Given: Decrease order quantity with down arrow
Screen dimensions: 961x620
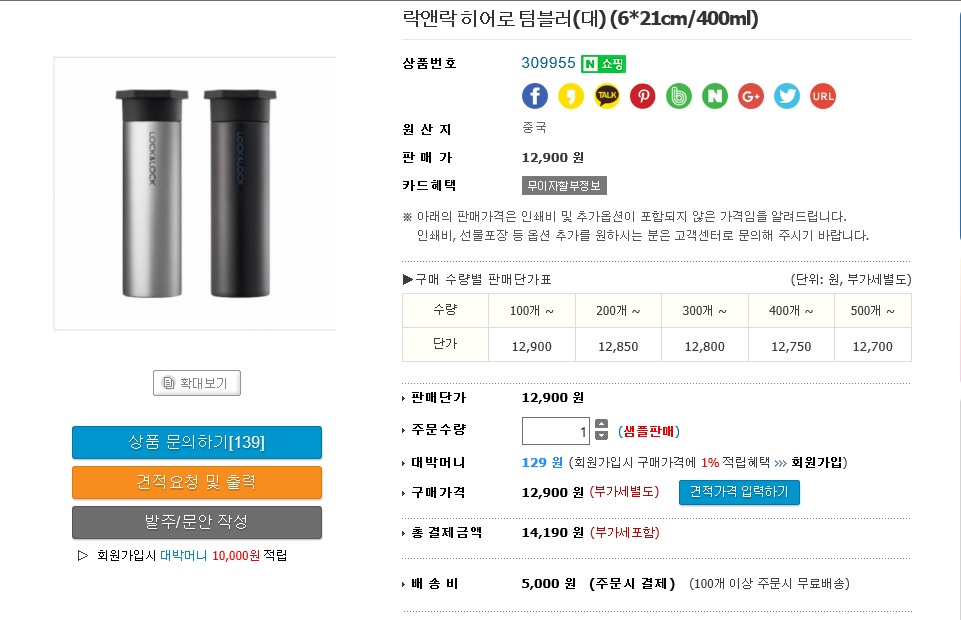Looking at the screenshot, I should coord(601,436).
